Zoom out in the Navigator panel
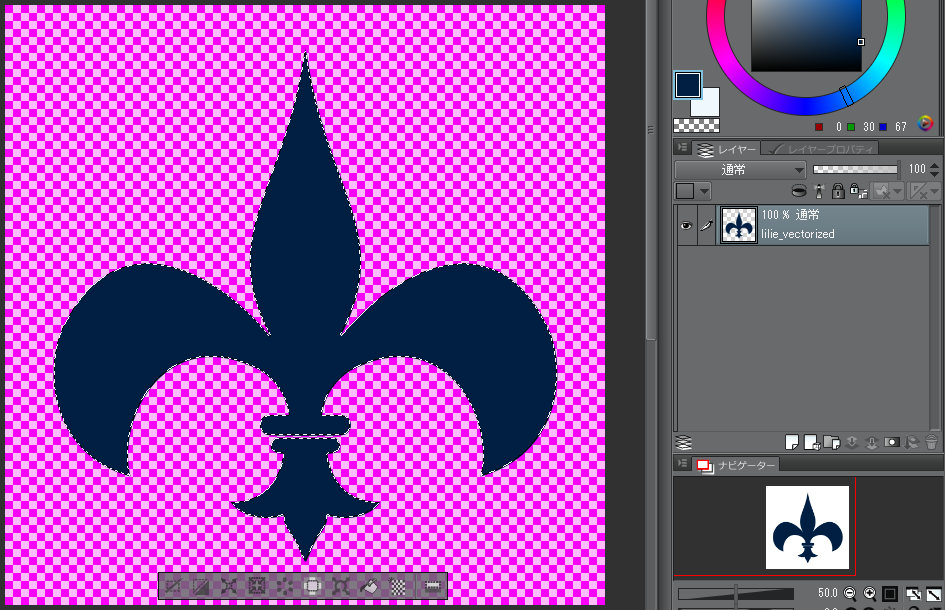The width and height of the screenshot is (945, 610). tap(849, 593)
